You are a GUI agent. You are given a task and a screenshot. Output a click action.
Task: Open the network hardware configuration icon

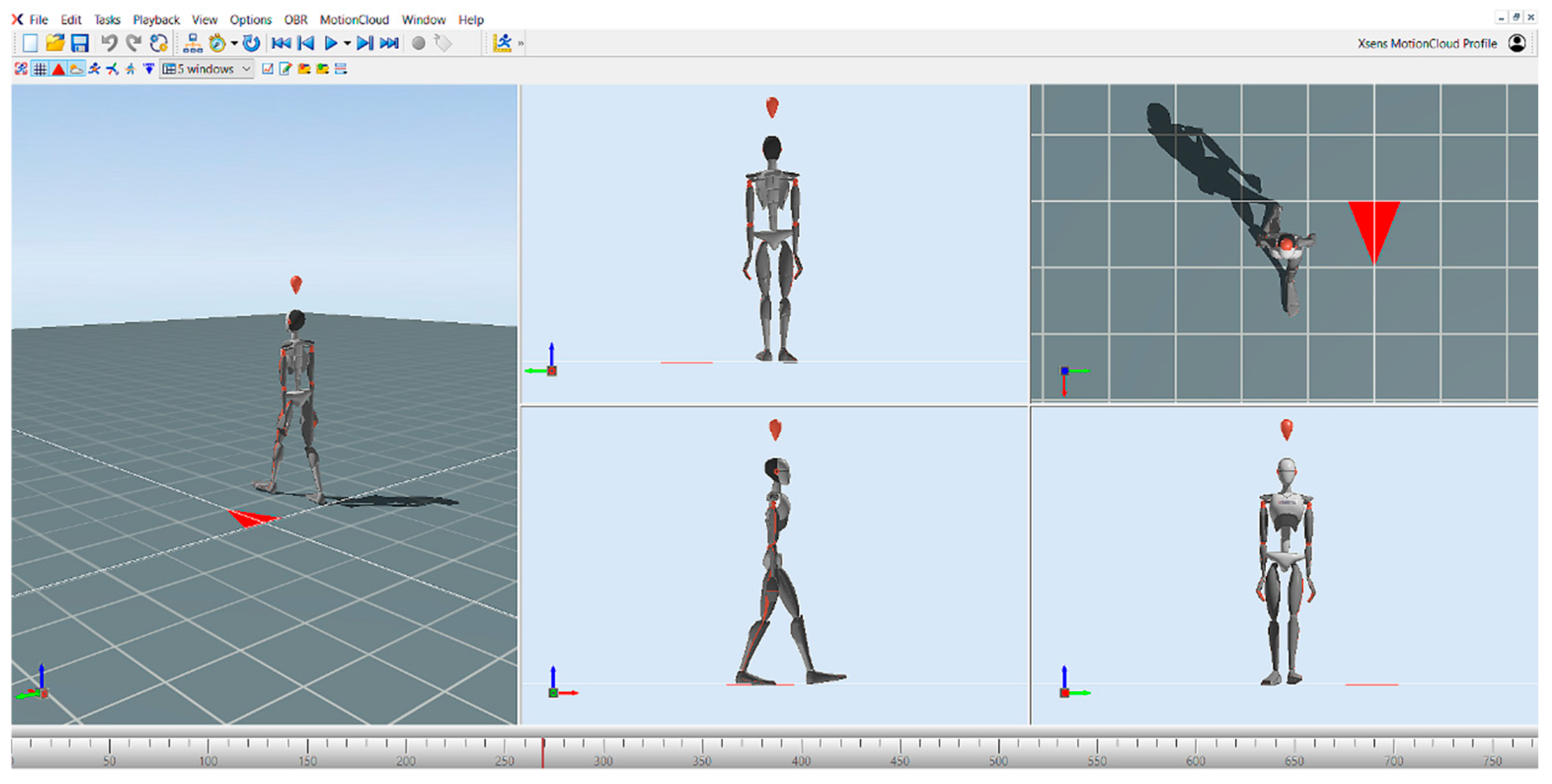click(x=192, y=43)
